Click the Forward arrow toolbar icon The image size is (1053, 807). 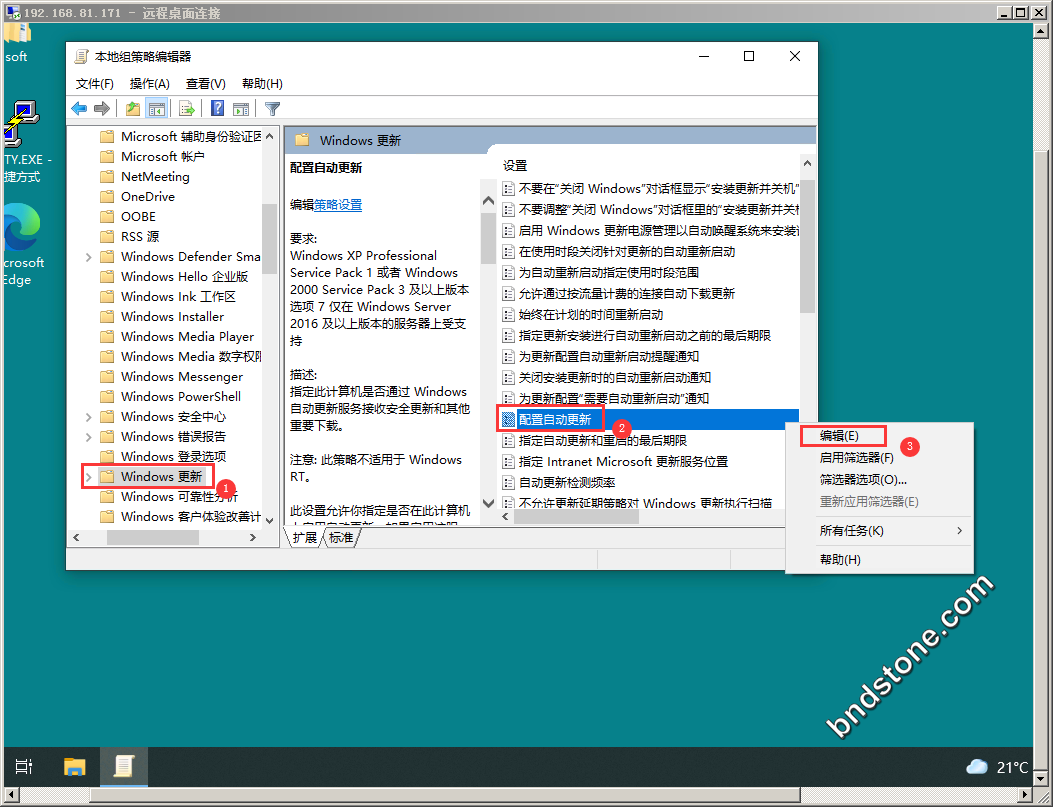[101, 109]
